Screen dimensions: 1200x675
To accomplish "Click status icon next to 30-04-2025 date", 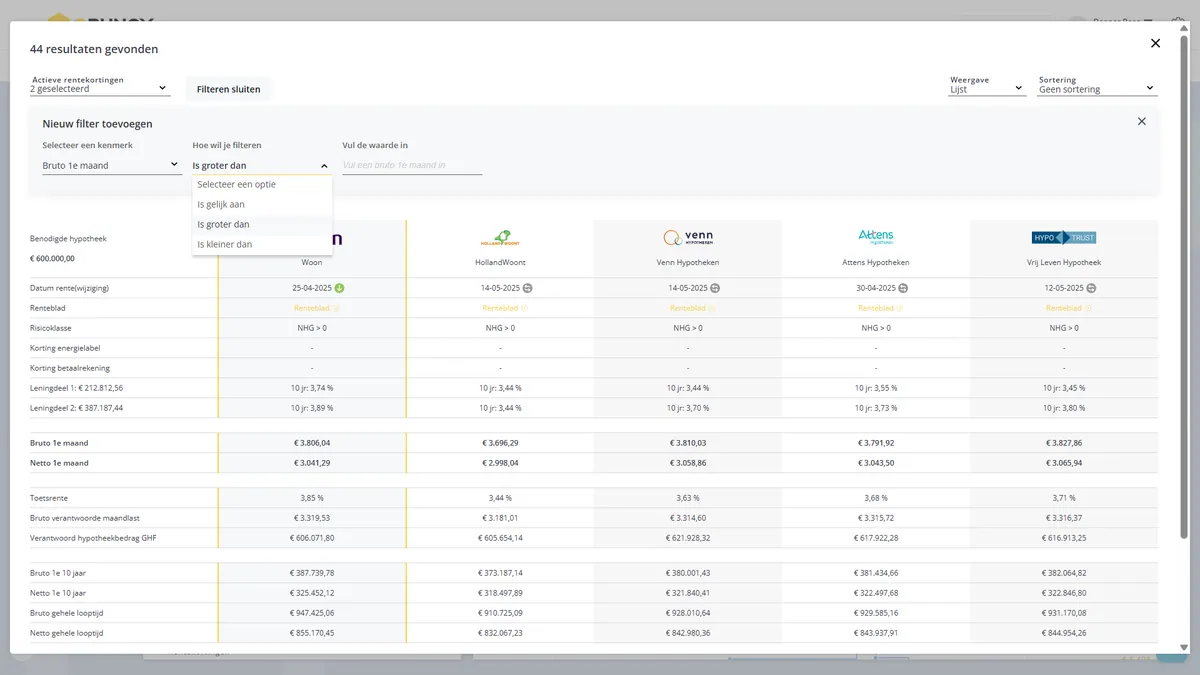I will (903, 288).
